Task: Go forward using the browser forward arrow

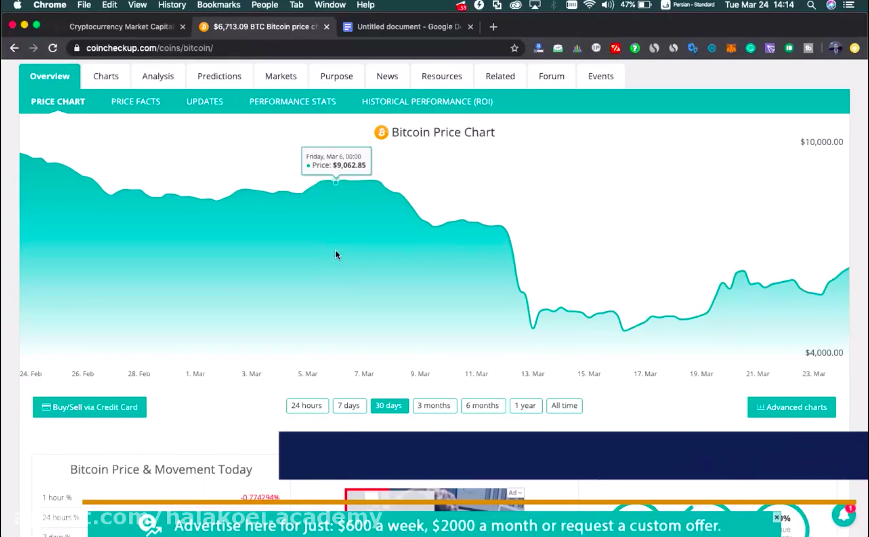Action: pyautogui.click(x=33, y=48)
